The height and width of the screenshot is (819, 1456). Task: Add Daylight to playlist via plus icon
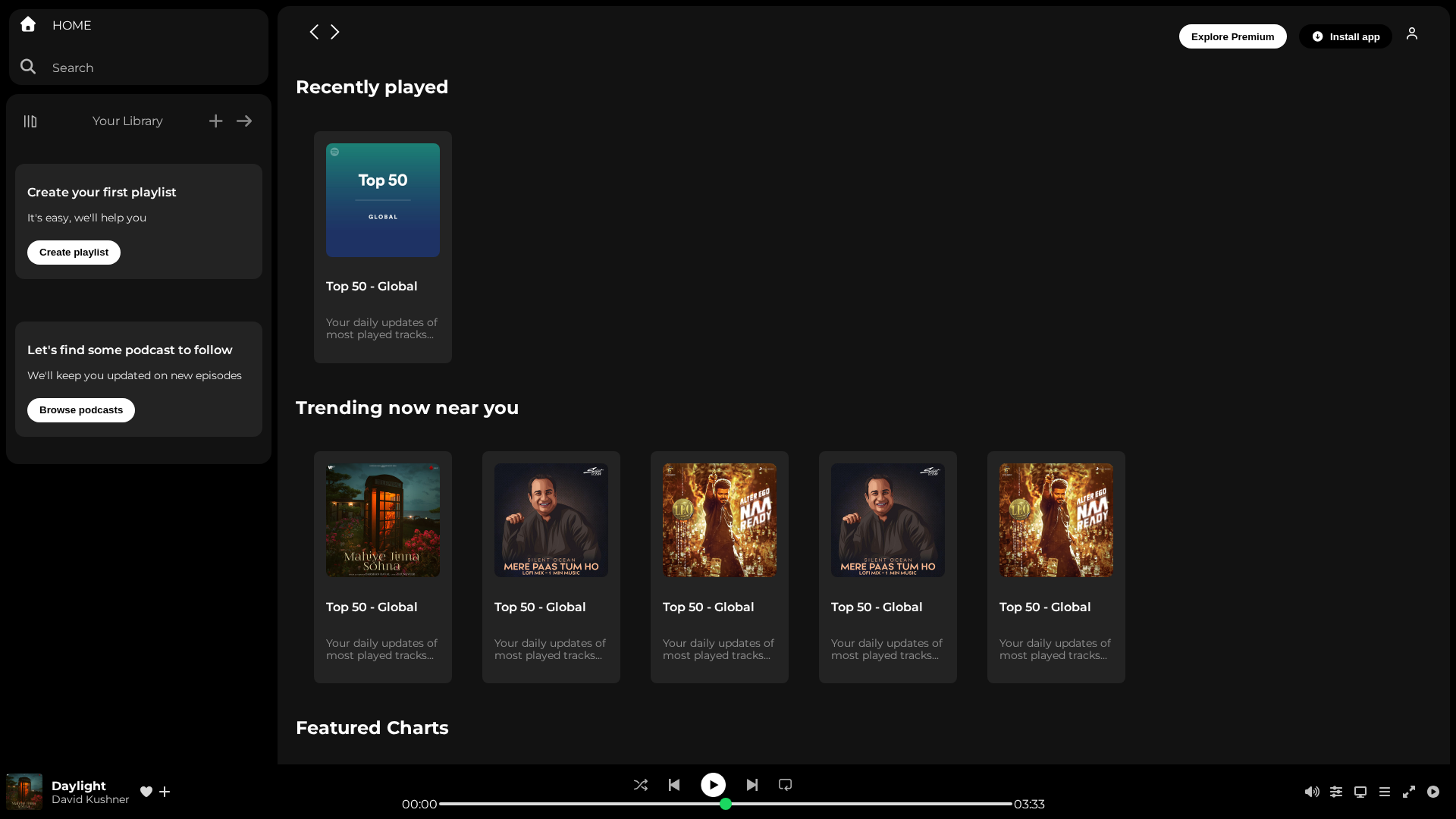(x=165, y=792)
